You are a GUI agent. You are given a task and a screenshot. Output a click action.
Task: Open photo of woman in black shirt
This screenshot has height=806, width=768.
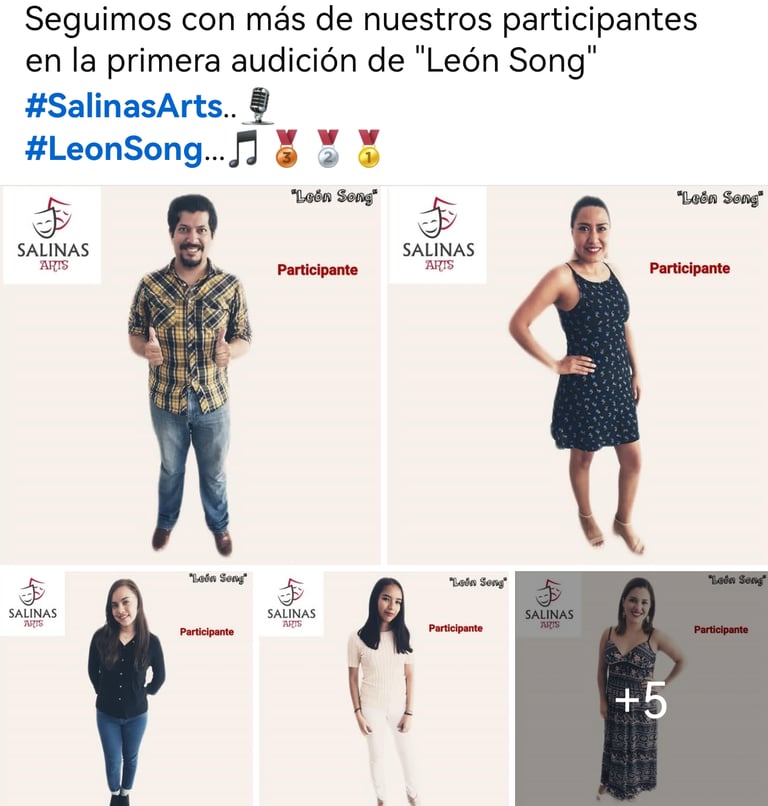coord(126,688)
